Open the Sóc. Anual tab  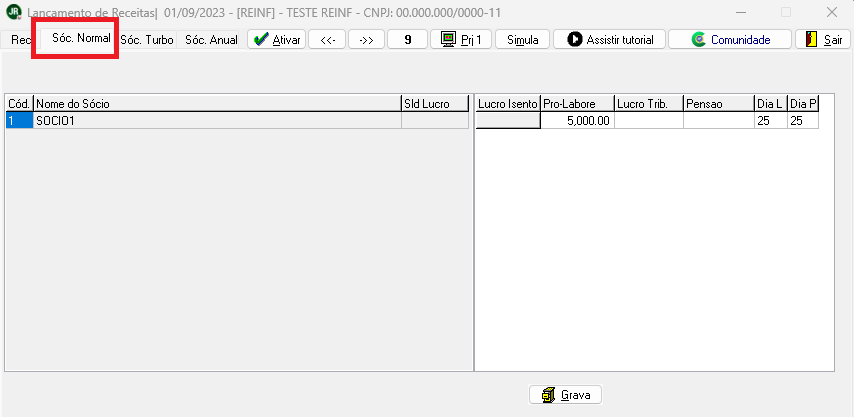click(211, 40)
